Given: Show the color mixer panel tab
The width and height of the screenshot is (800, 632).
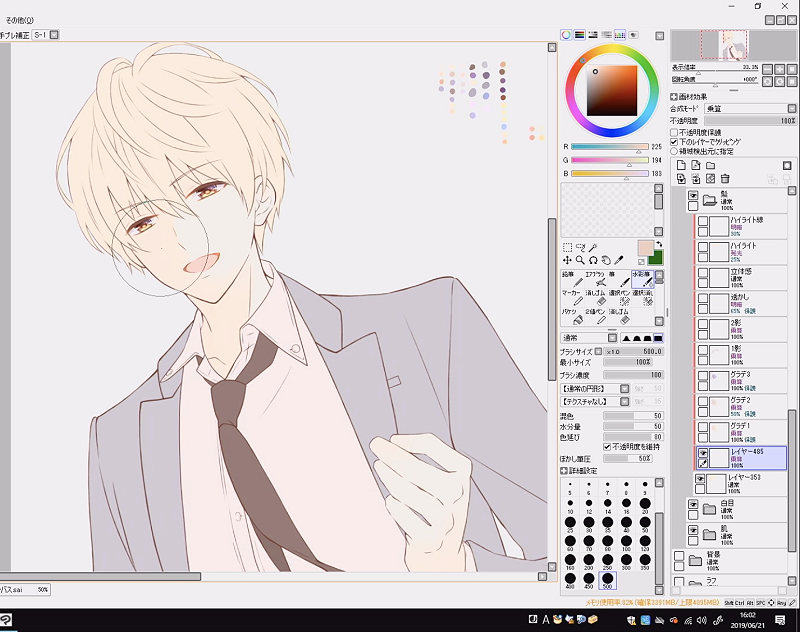Looking at the screenshot, I should 606,35.
